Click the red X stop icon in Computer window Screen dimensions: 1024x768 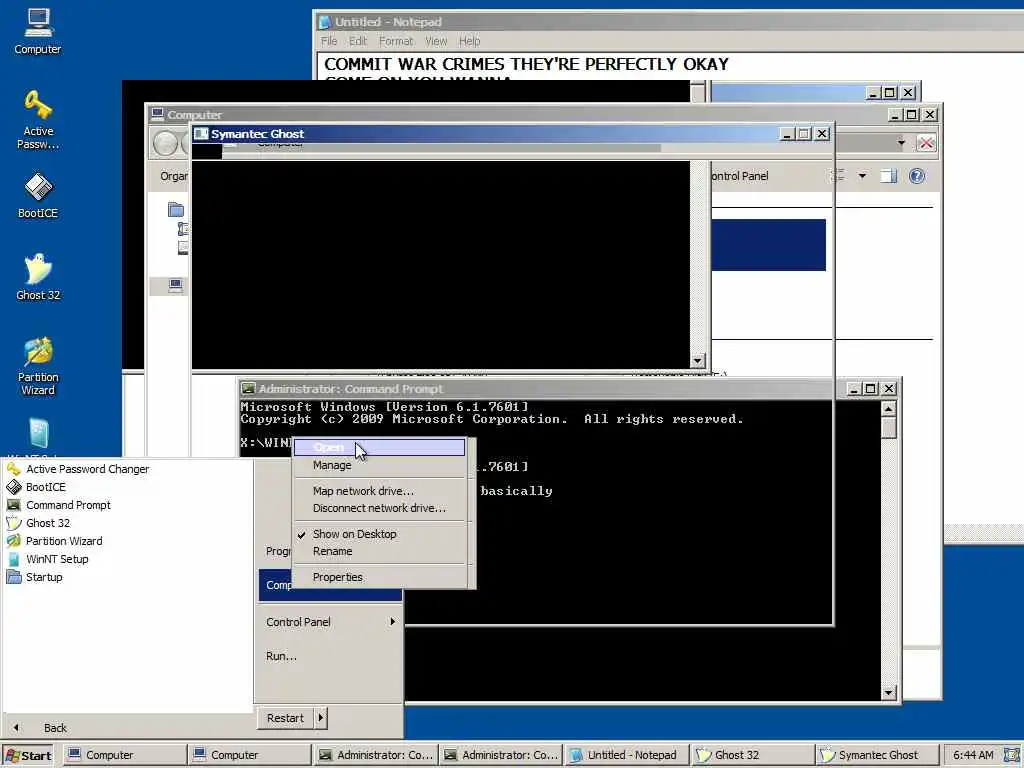(x=925, y=143)
